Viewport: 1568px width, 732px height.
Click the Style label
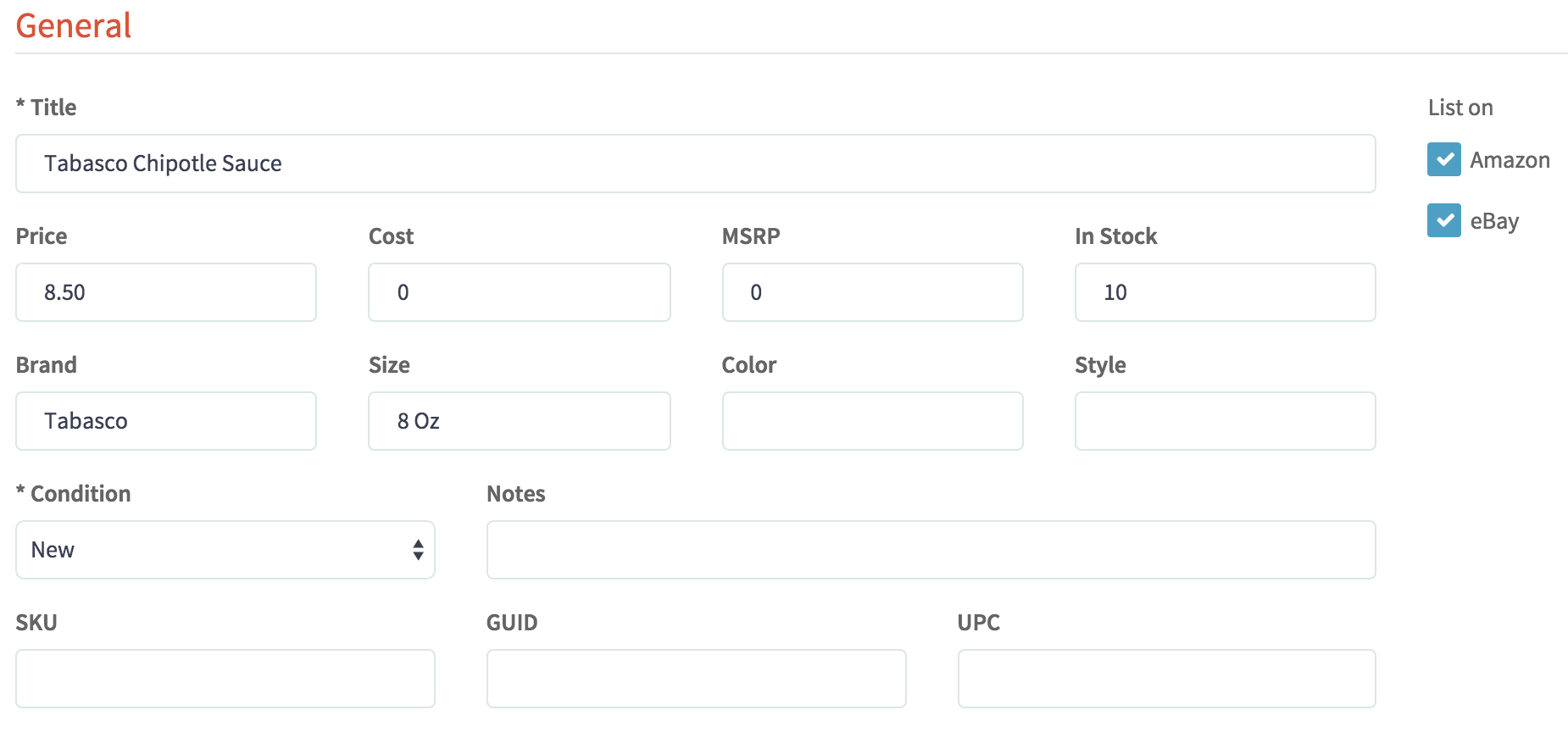pos(1100,365)
